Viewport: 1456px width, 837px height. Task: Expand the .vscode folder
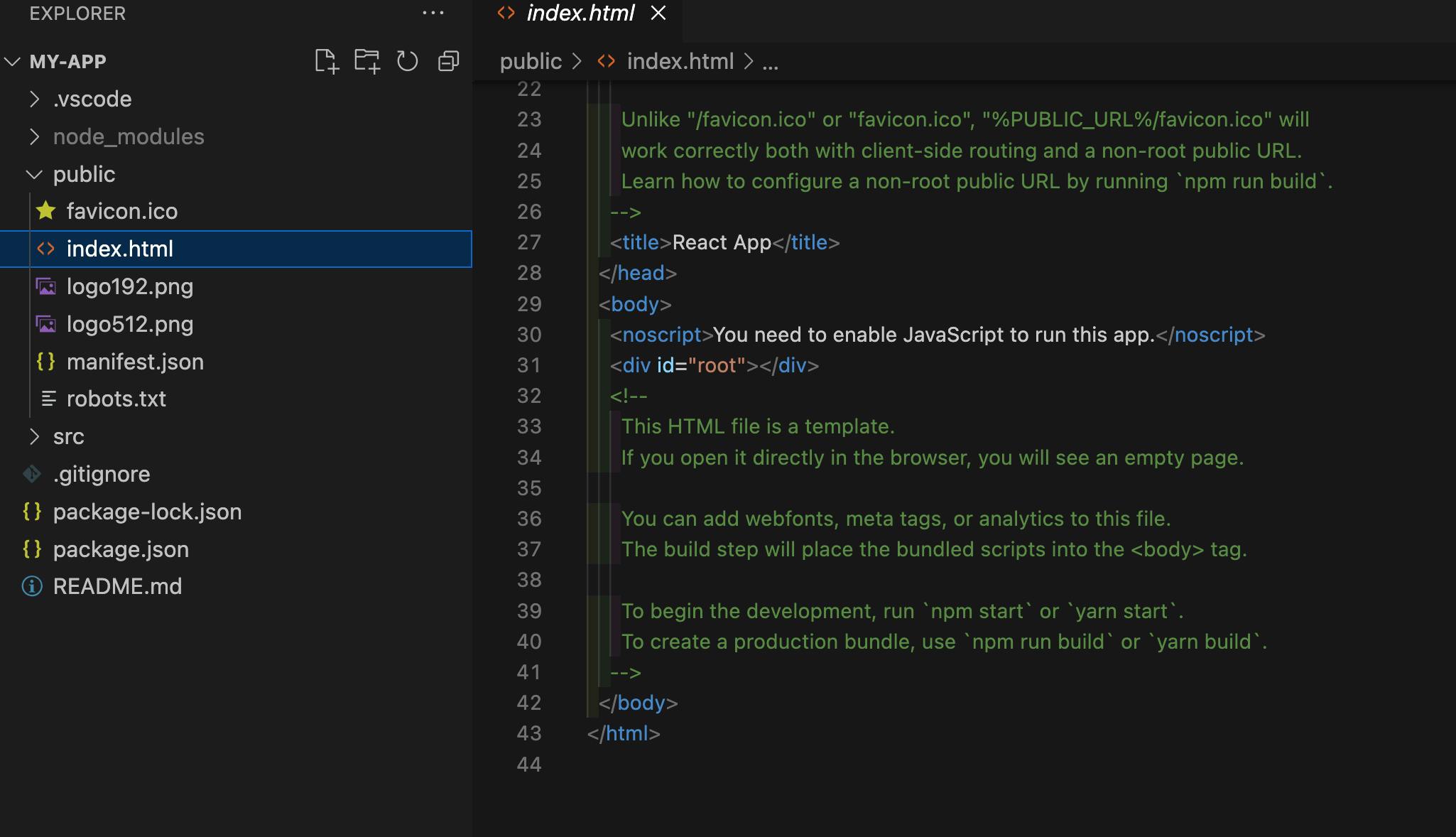pyautogui.click(x=34, y=99)
